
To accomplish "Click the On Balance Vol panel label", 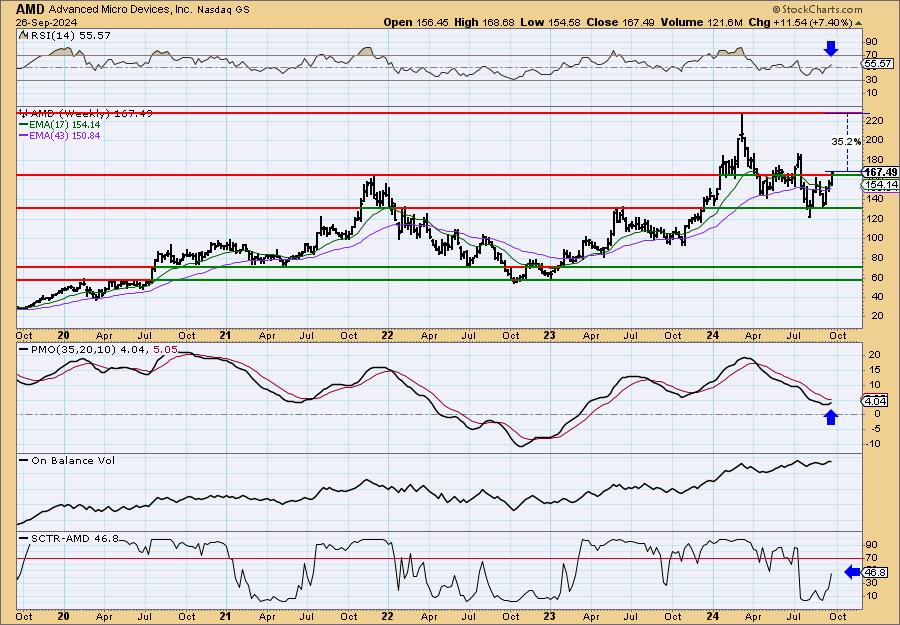I will pos(67,460).
